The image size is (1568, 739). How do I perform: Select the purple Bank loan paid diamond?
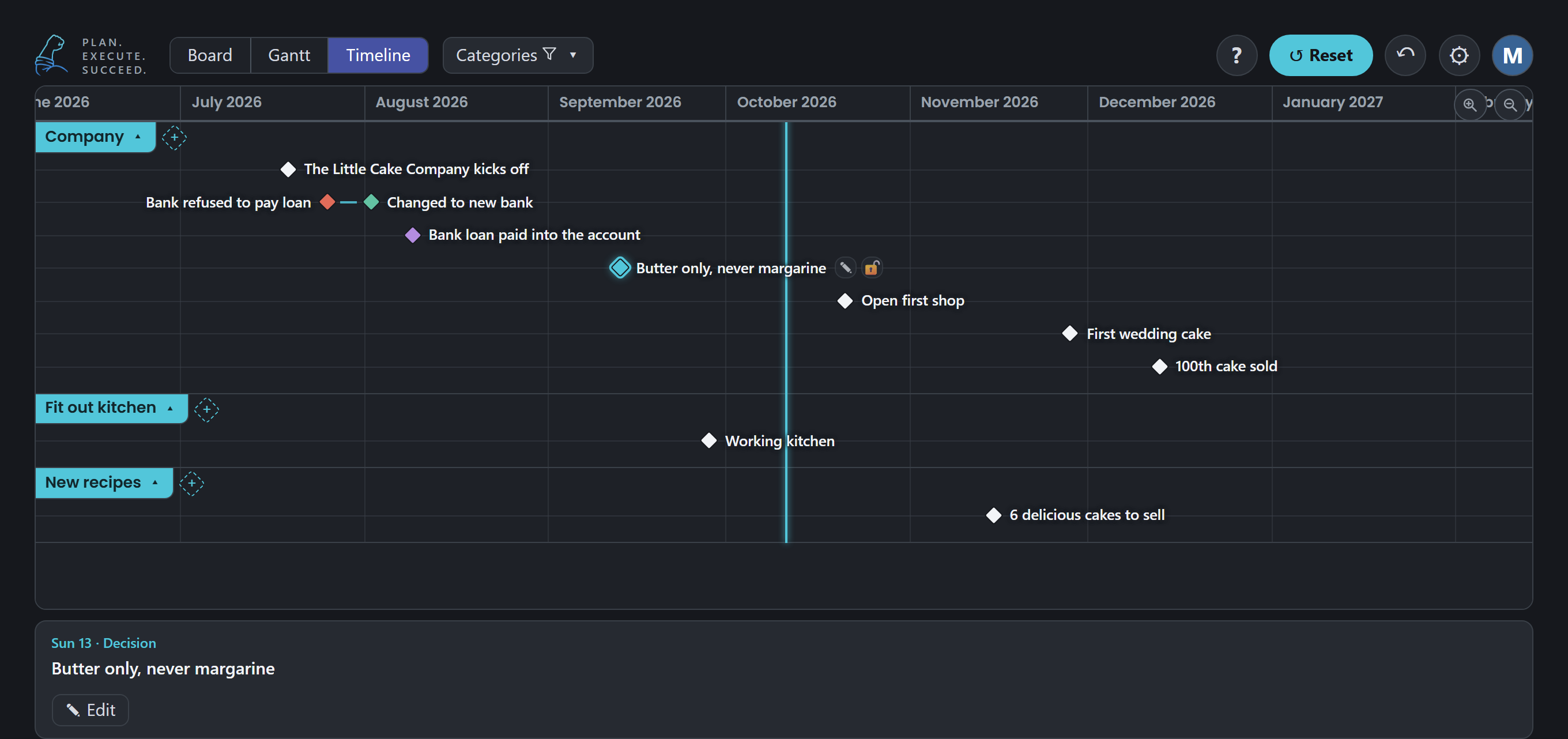[413, 235]
